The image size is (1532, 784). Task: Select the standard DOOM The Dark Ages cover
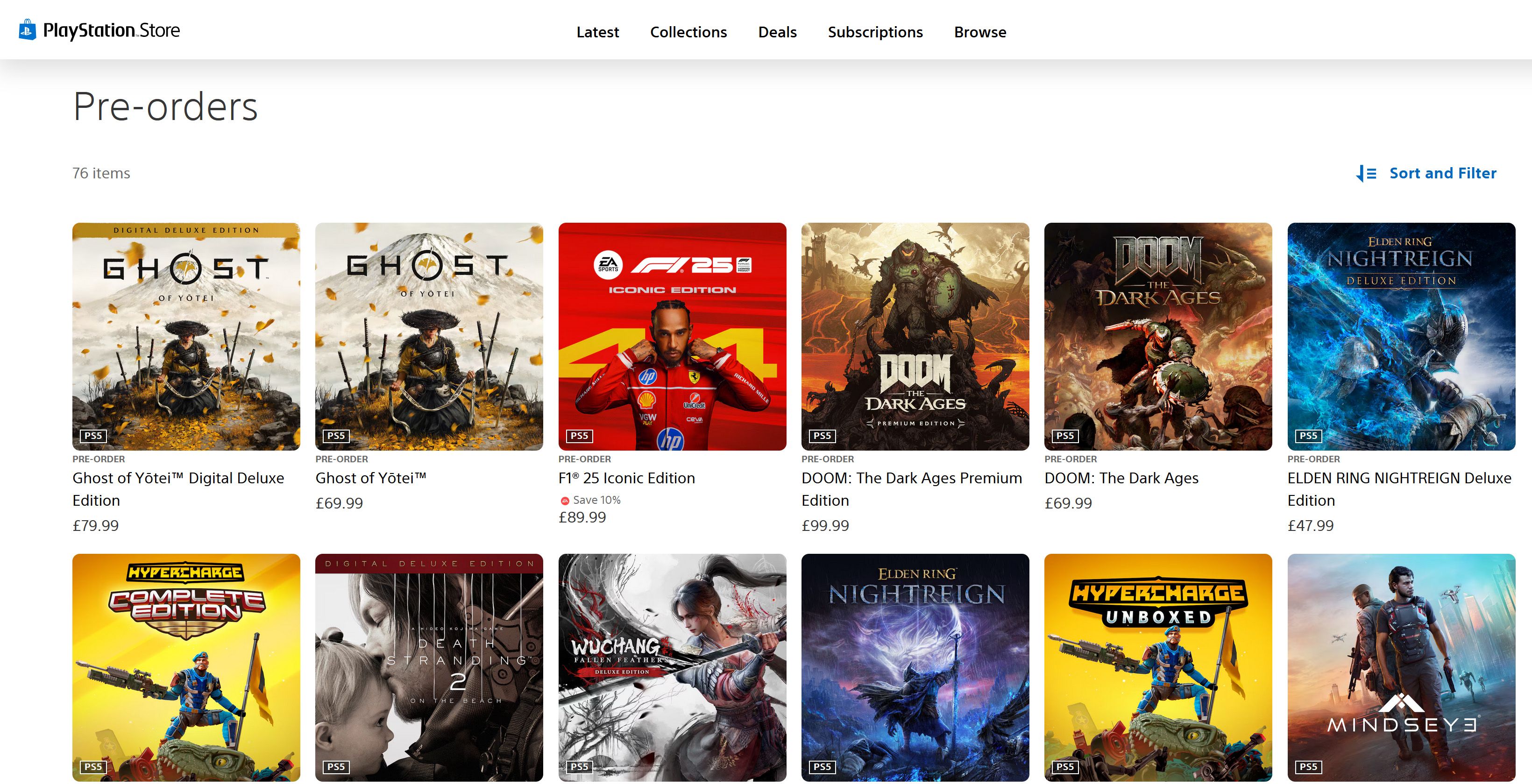1158,336
